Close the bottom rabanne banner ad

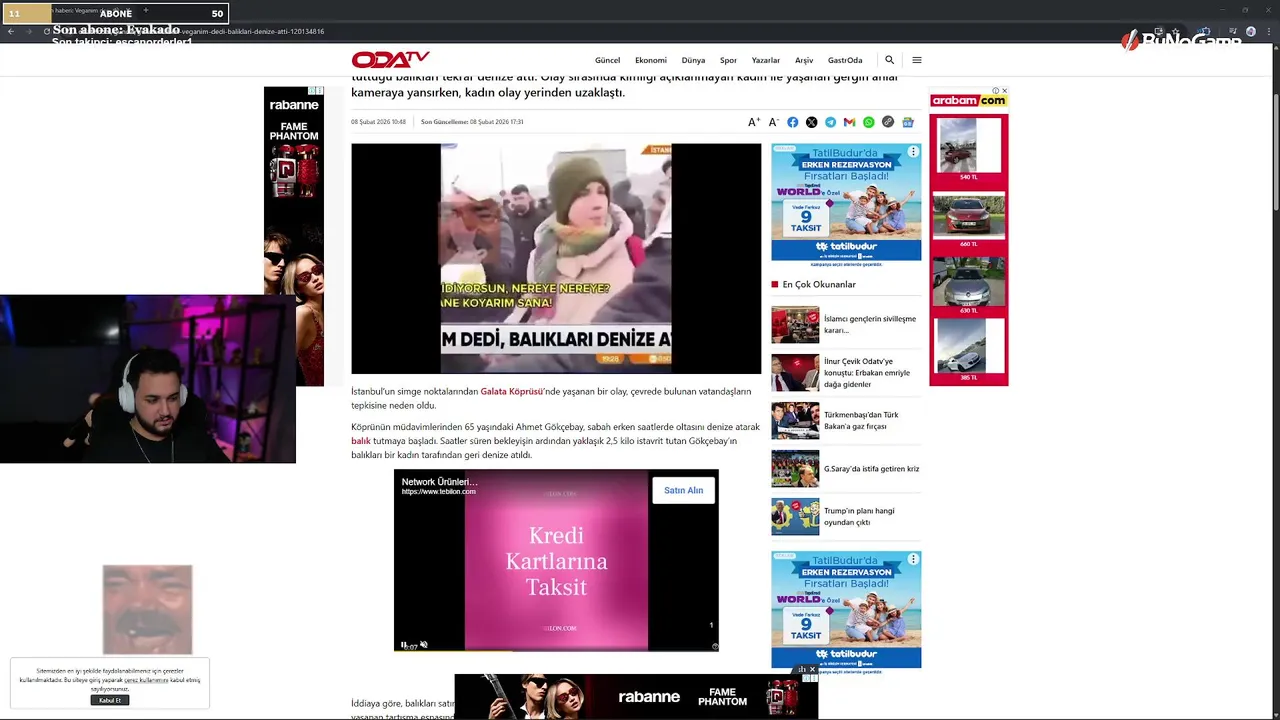tap(812, 669)
